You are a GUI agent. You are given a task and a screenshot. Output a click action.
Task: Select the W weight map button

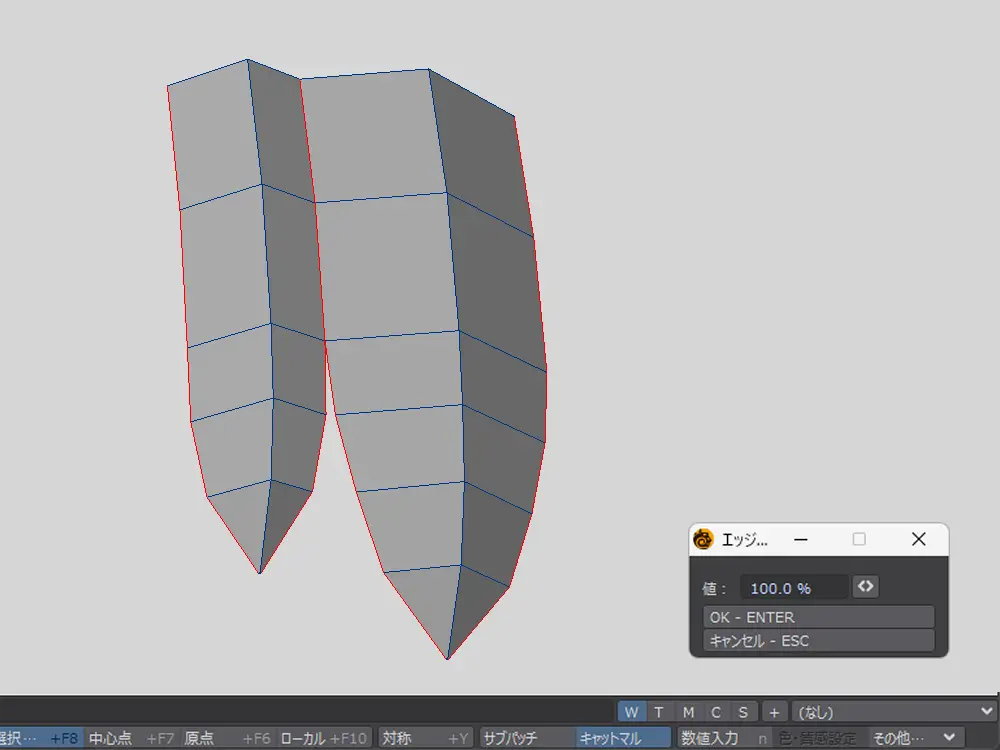coord(631,712)
